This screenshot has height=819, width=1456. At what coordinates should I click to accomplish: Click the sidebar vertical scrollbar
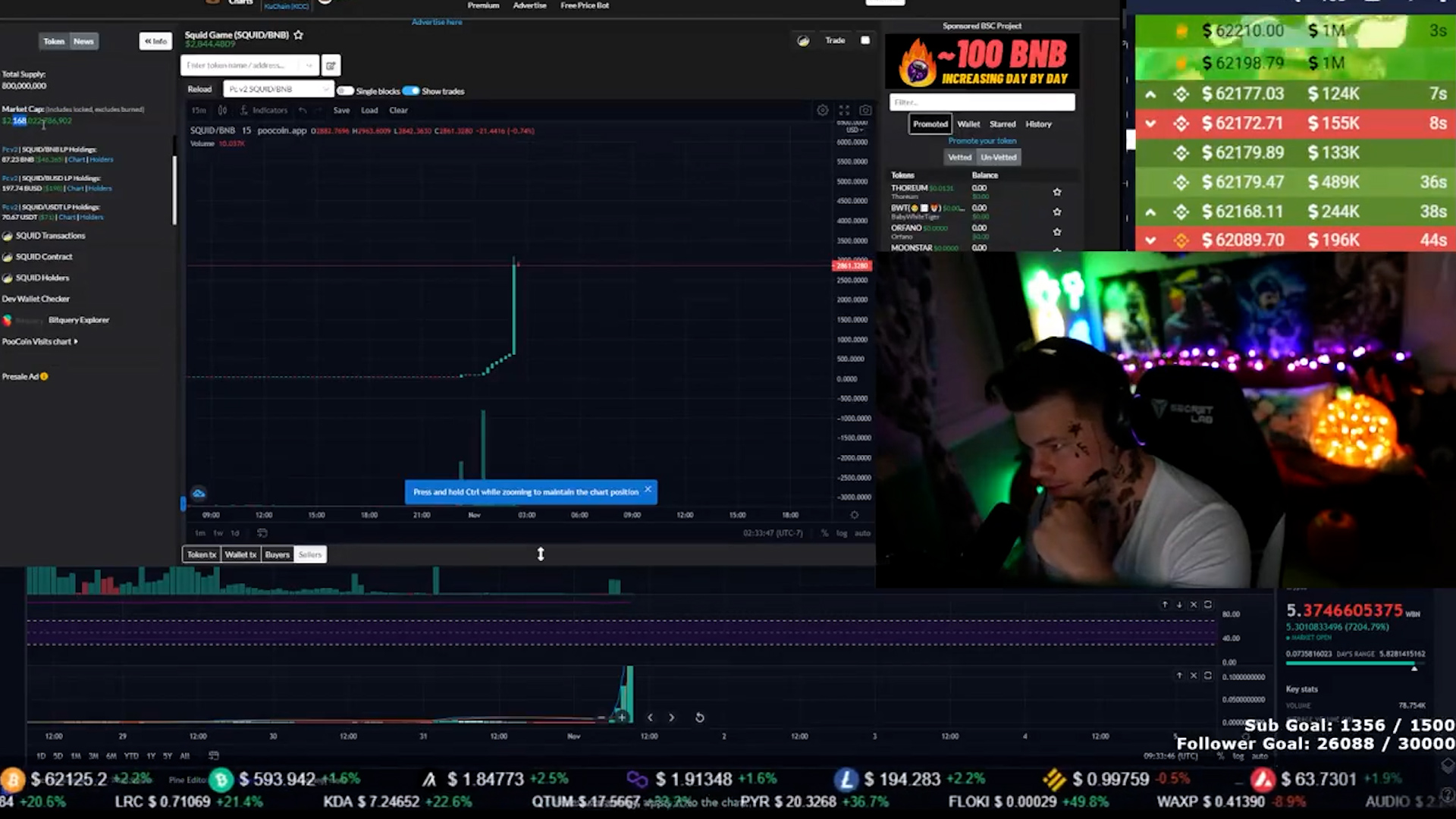pos(174,190)
